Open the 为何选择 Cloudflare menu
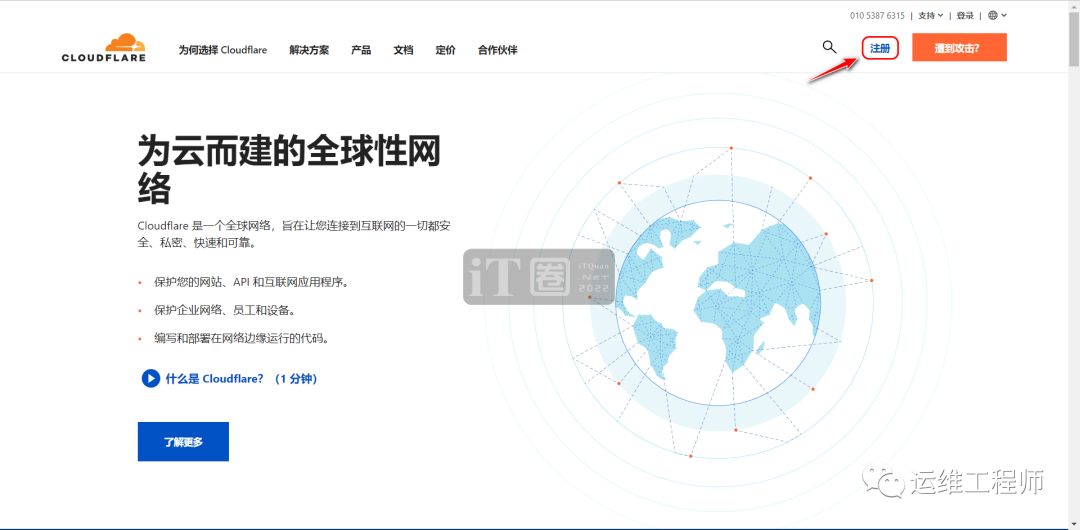 point(222,50)
